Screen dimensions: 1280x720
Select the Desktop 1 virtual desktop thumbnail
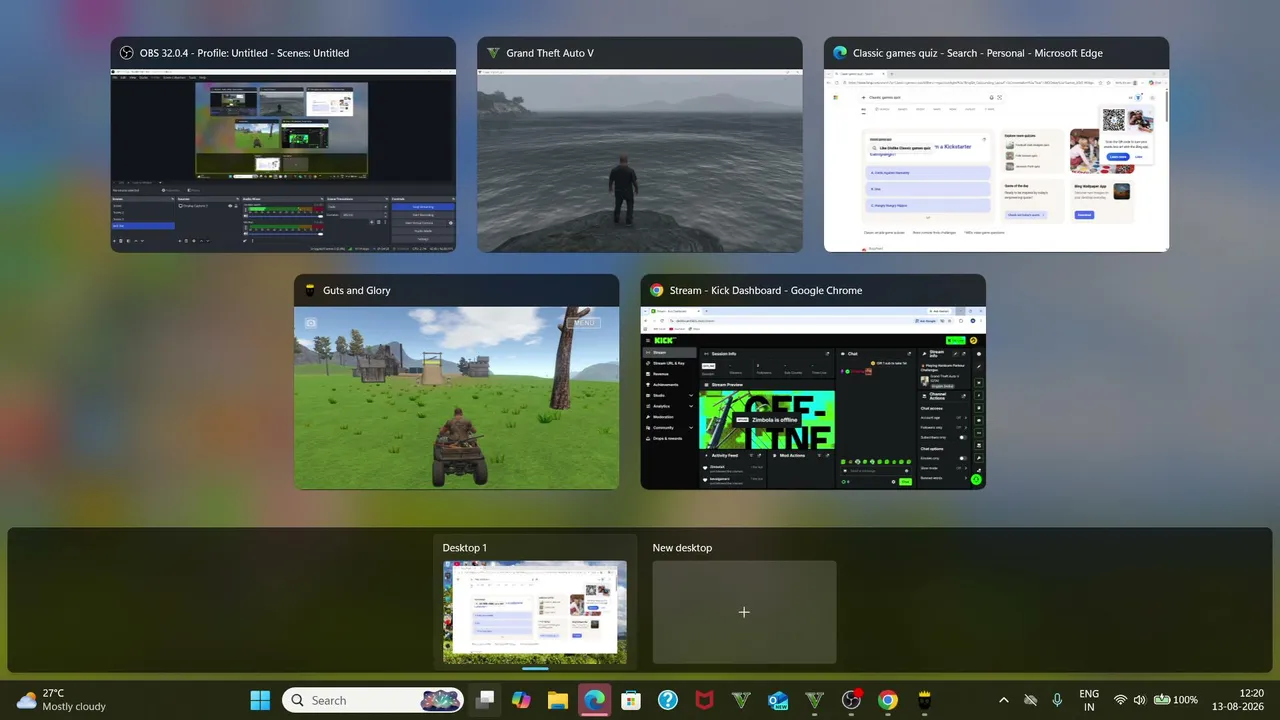point(535,611)
